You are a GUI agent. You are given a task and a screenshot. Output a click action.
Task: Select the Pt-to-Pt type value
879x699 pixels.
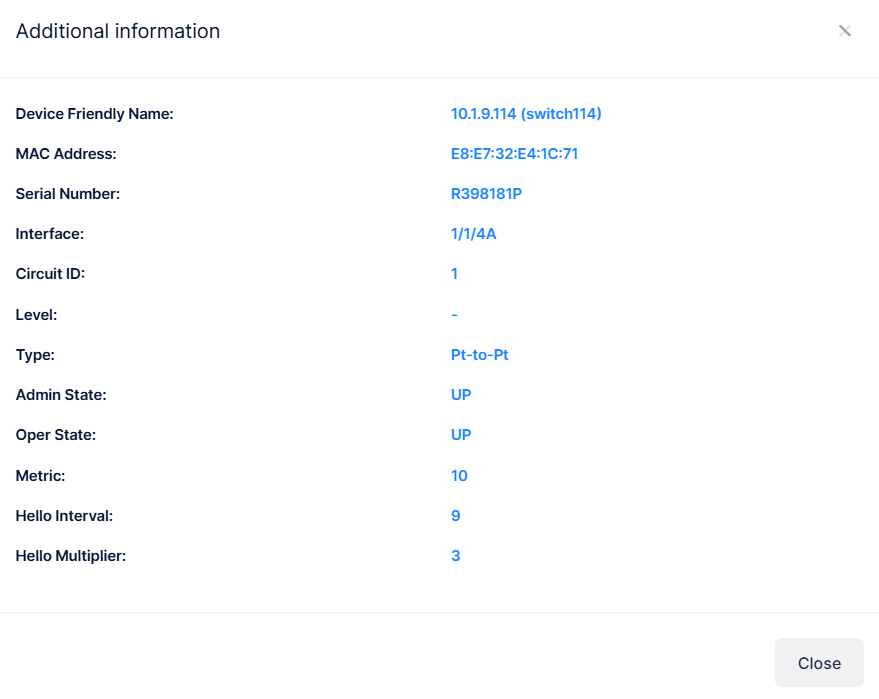tap(478, 354)
